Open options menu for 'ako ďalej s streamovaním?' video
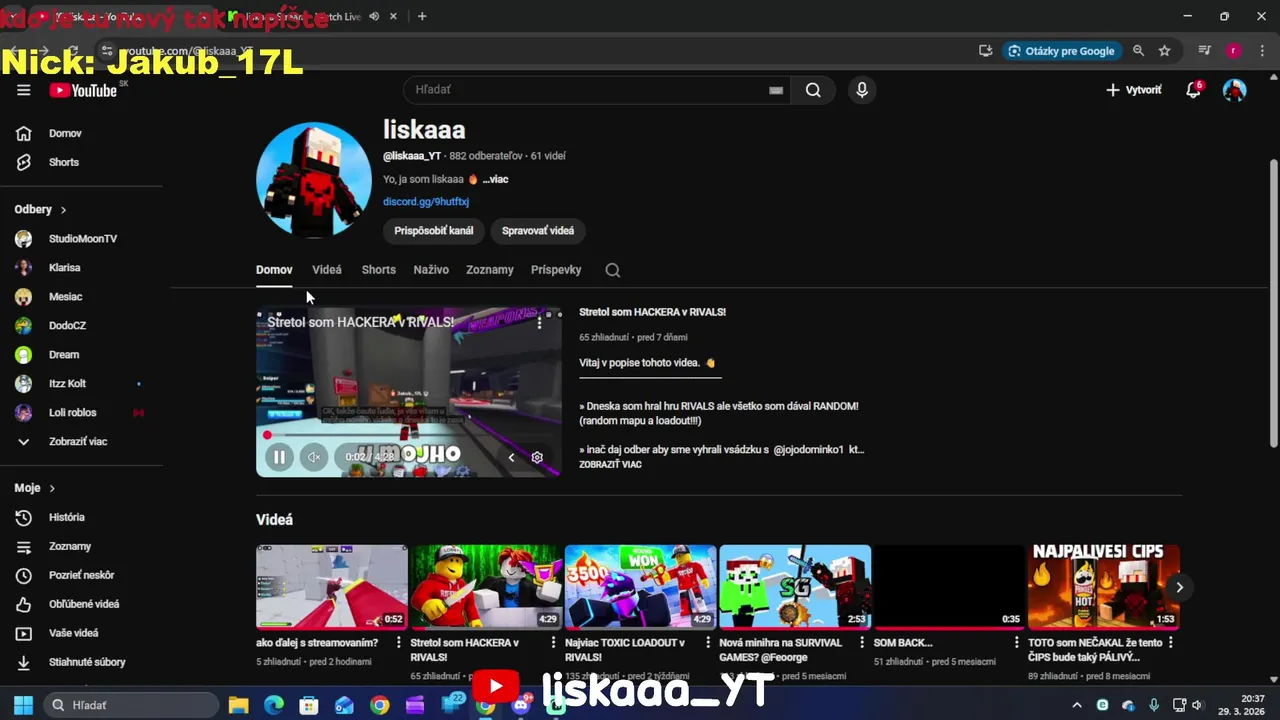 coord(399,643)
